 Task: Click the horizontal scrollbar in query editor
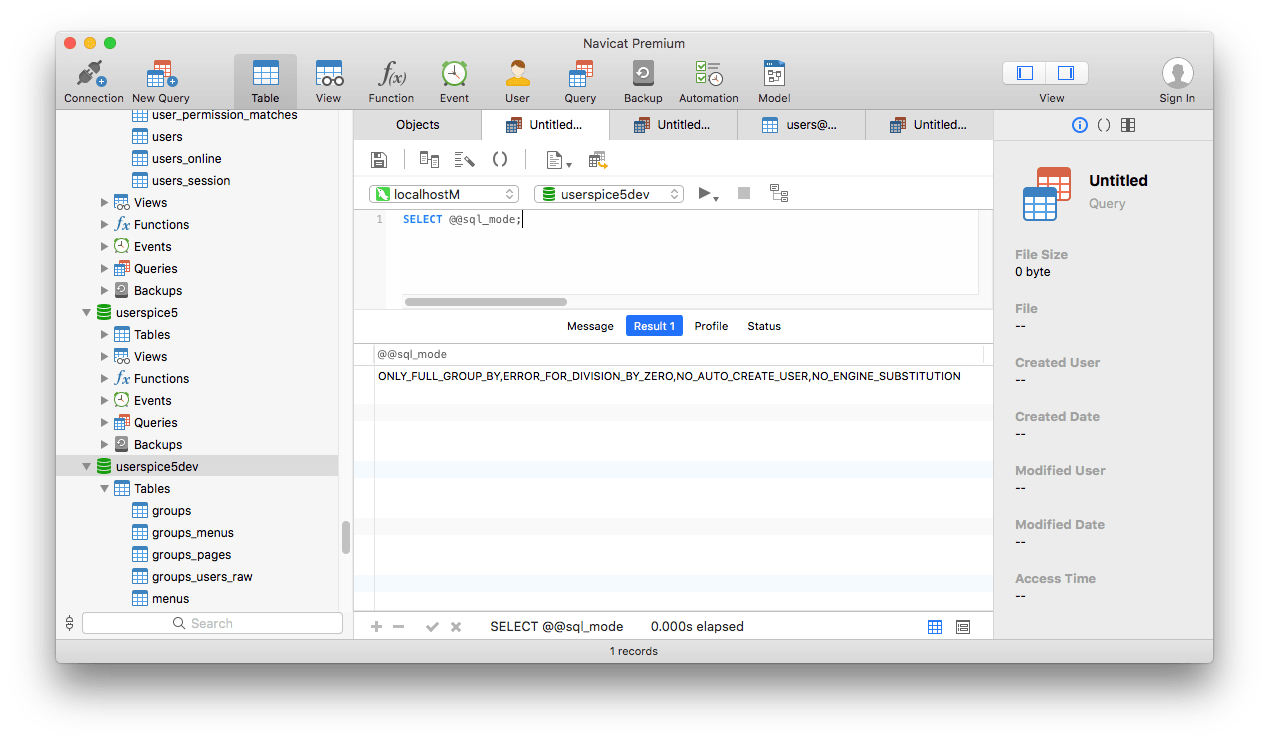tap(485, 302)
